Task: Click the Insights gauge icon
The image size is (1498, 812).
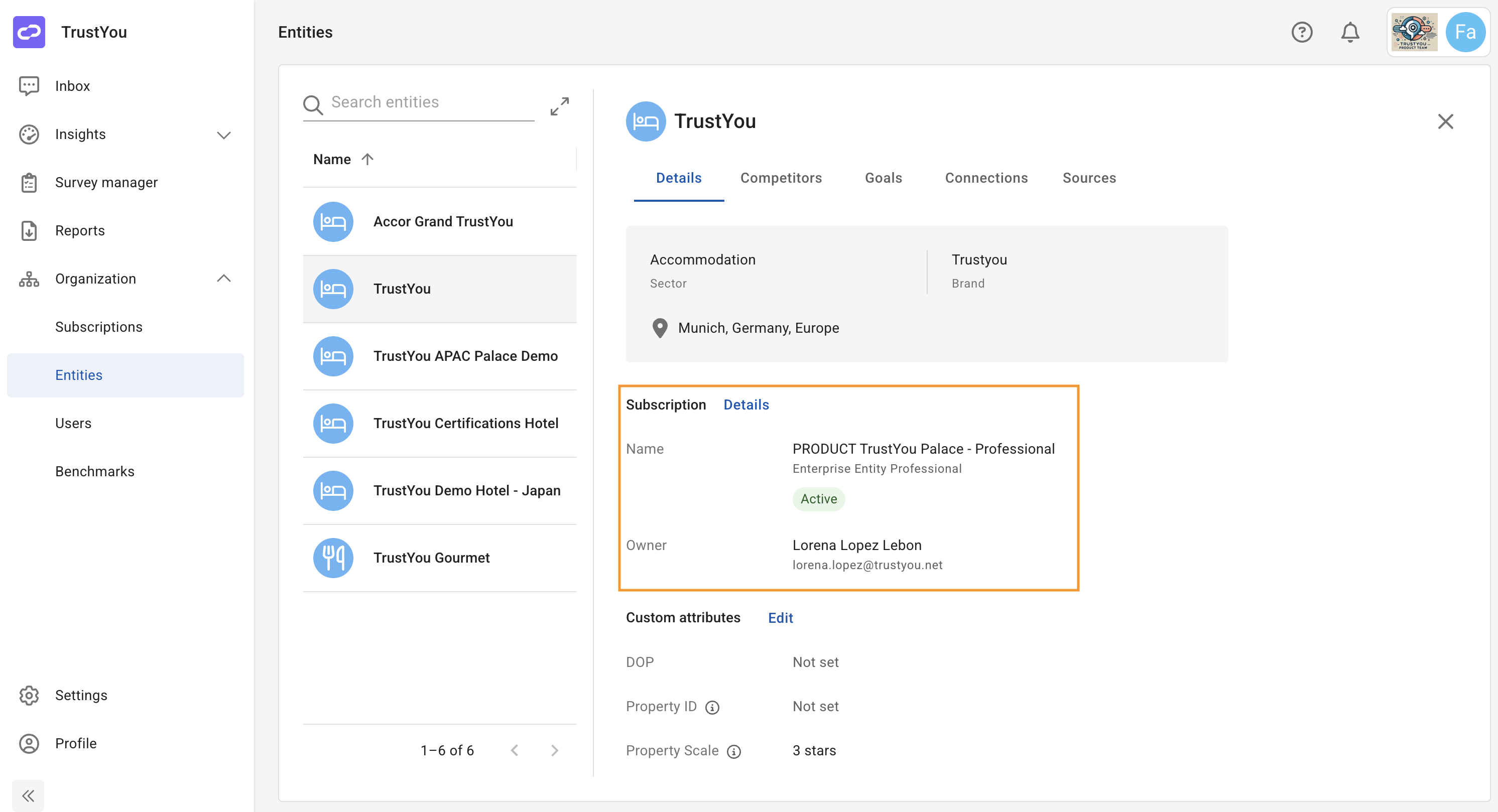Action: (29, 134)
